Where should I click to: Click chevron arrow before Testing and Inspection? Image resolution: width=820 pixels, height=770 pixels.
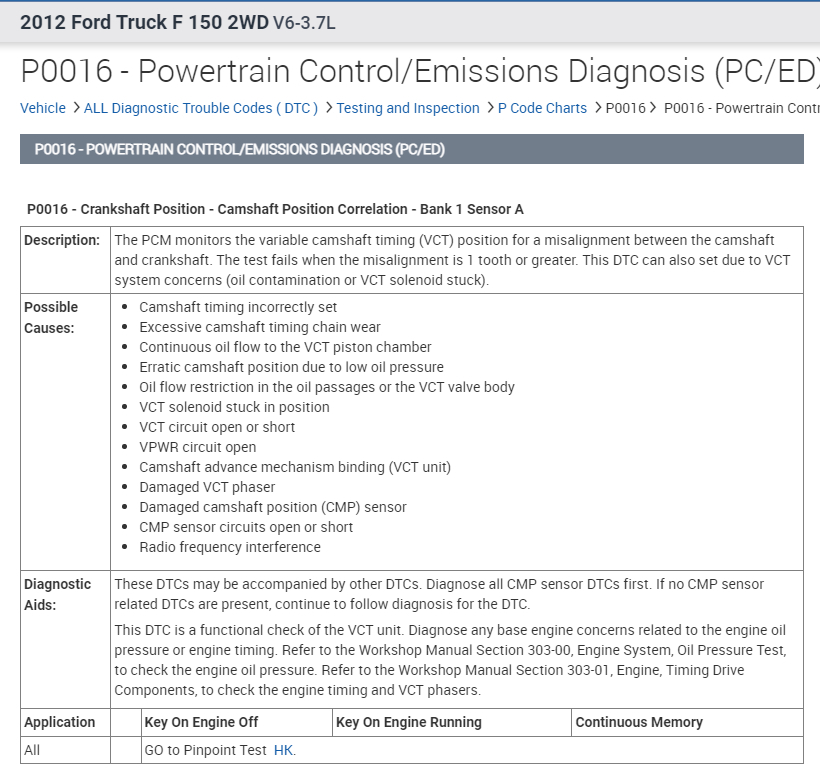pos(328,108)
